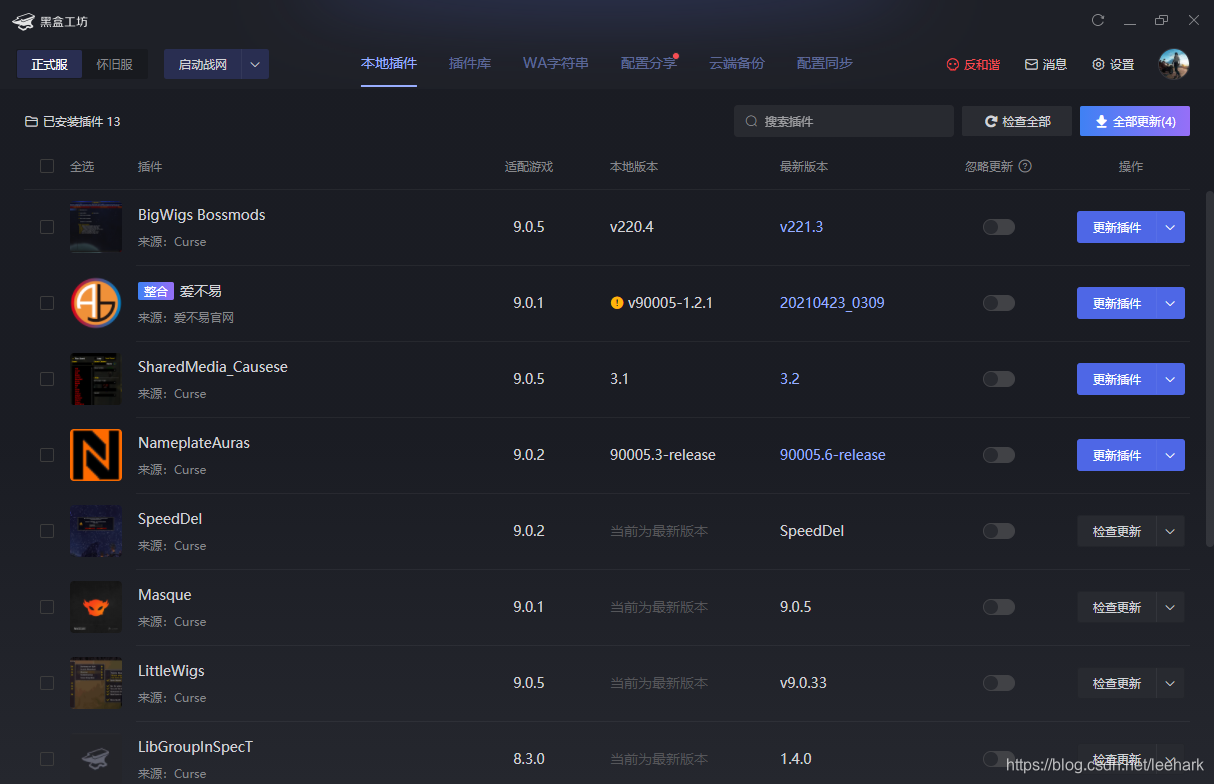Click the help icon beside 忽略更新
1214x784 pixels.
coord(1025,166)
